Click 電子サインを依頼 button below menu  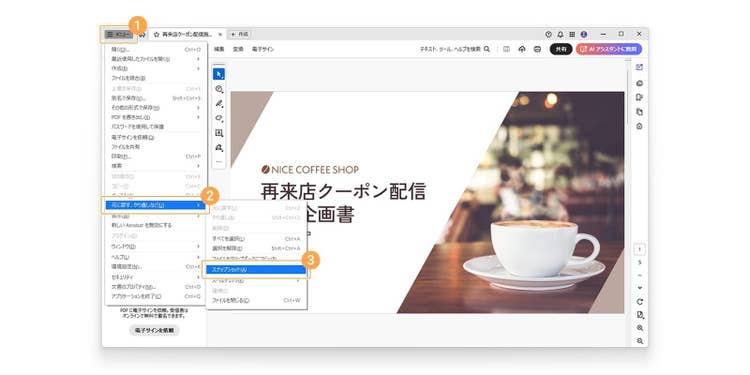click(x=154, y=330)
